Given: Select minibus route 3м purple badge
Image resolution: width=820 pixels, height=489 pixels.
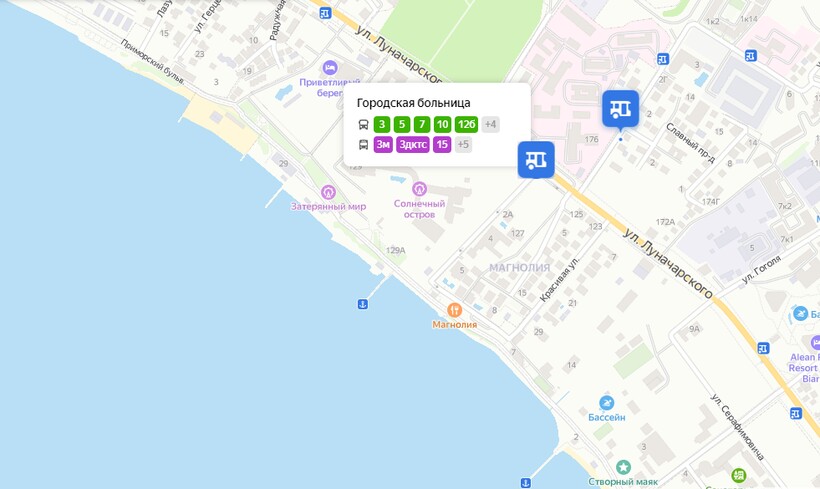Looking at the screenshot, I should 383,144.
